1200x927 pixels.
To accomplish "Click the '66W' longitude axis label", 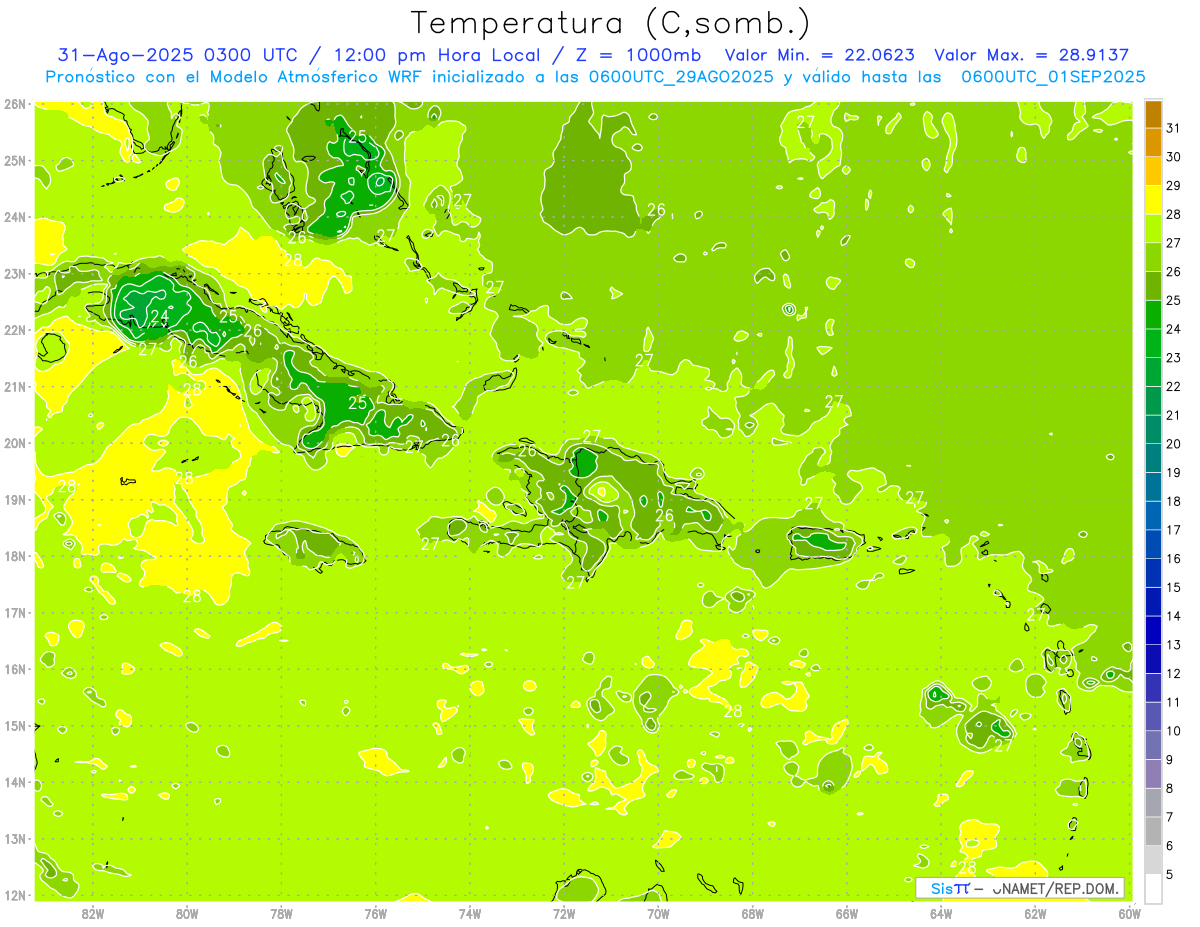I will click(x=847, y=913).
